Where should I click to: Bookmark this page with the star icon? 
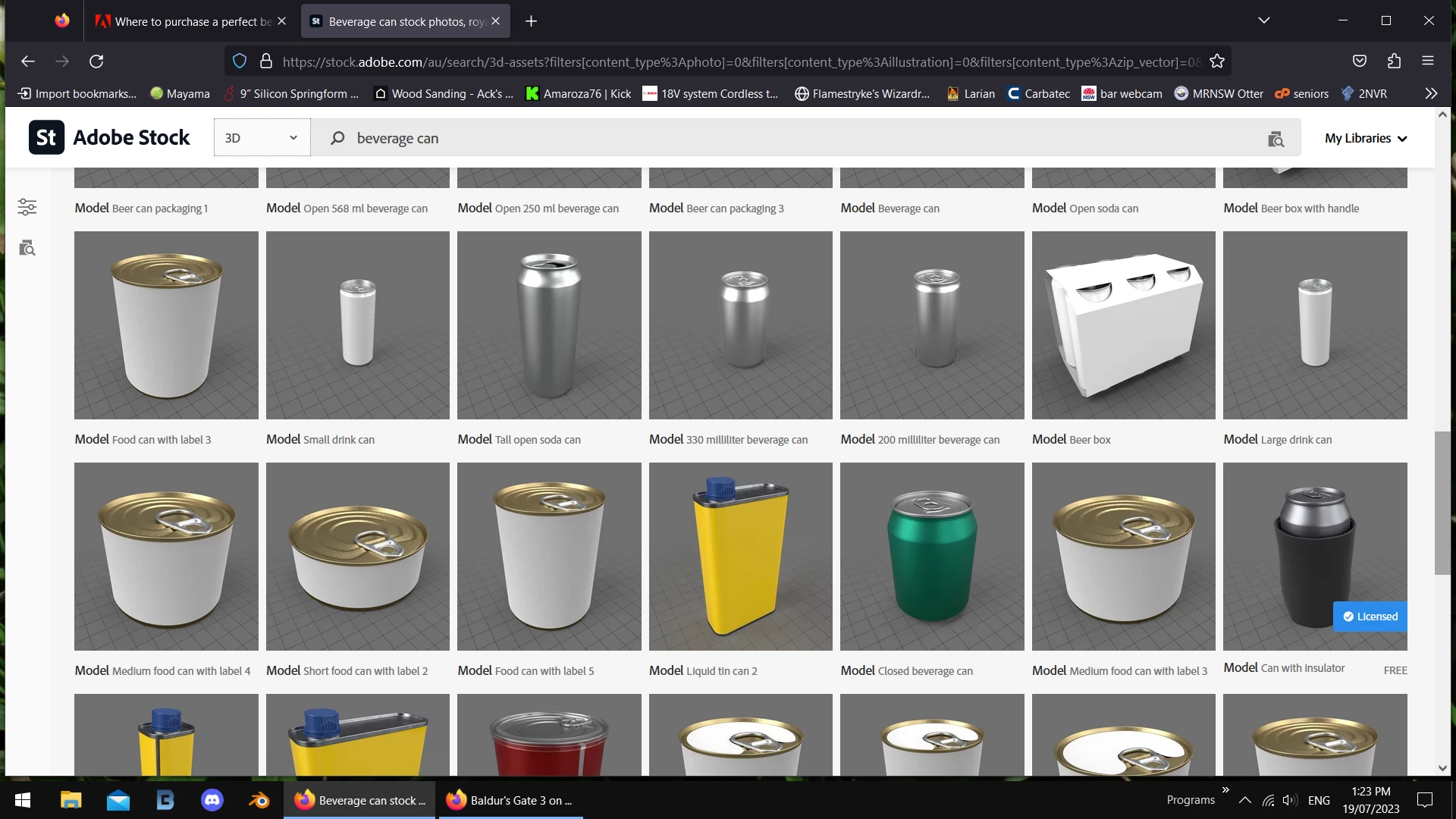point(1217,61)
